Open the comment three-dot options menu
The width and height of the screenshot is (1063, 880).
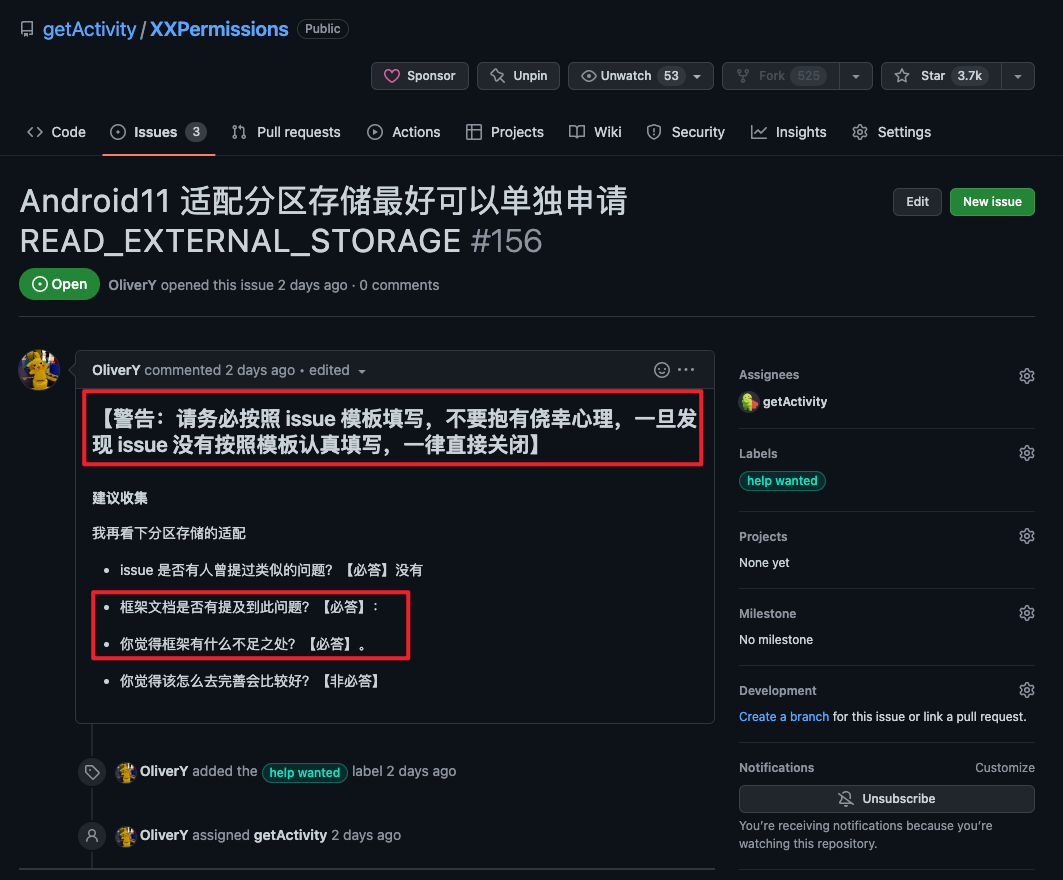(x=686, y=369)
